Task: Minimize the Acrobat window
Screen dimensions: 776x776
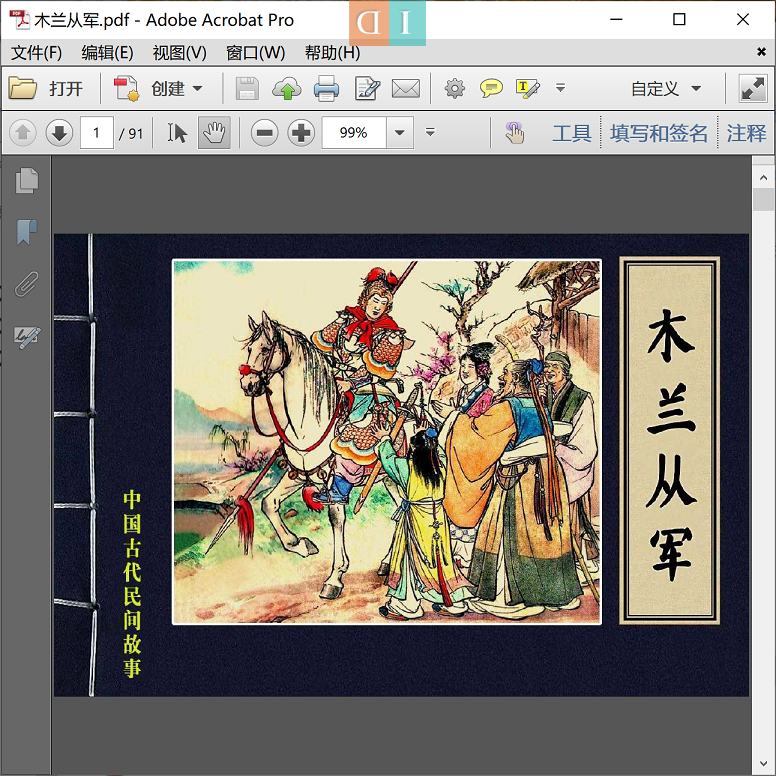Action: pos(616,19)
